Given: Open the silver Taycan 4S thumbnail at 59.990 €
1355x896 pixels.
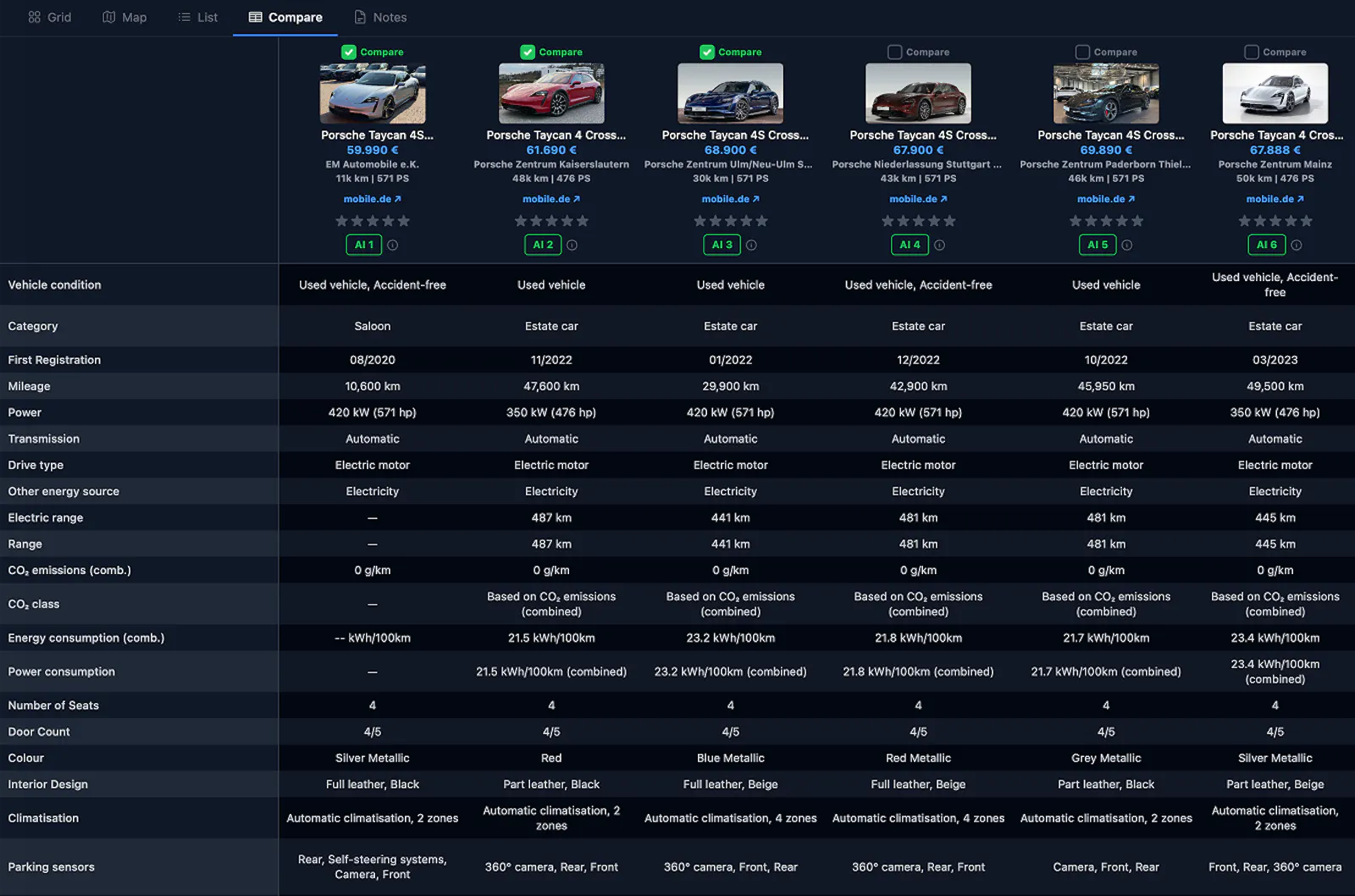Looking at the screenshot, I should click(x=373, y=93).
